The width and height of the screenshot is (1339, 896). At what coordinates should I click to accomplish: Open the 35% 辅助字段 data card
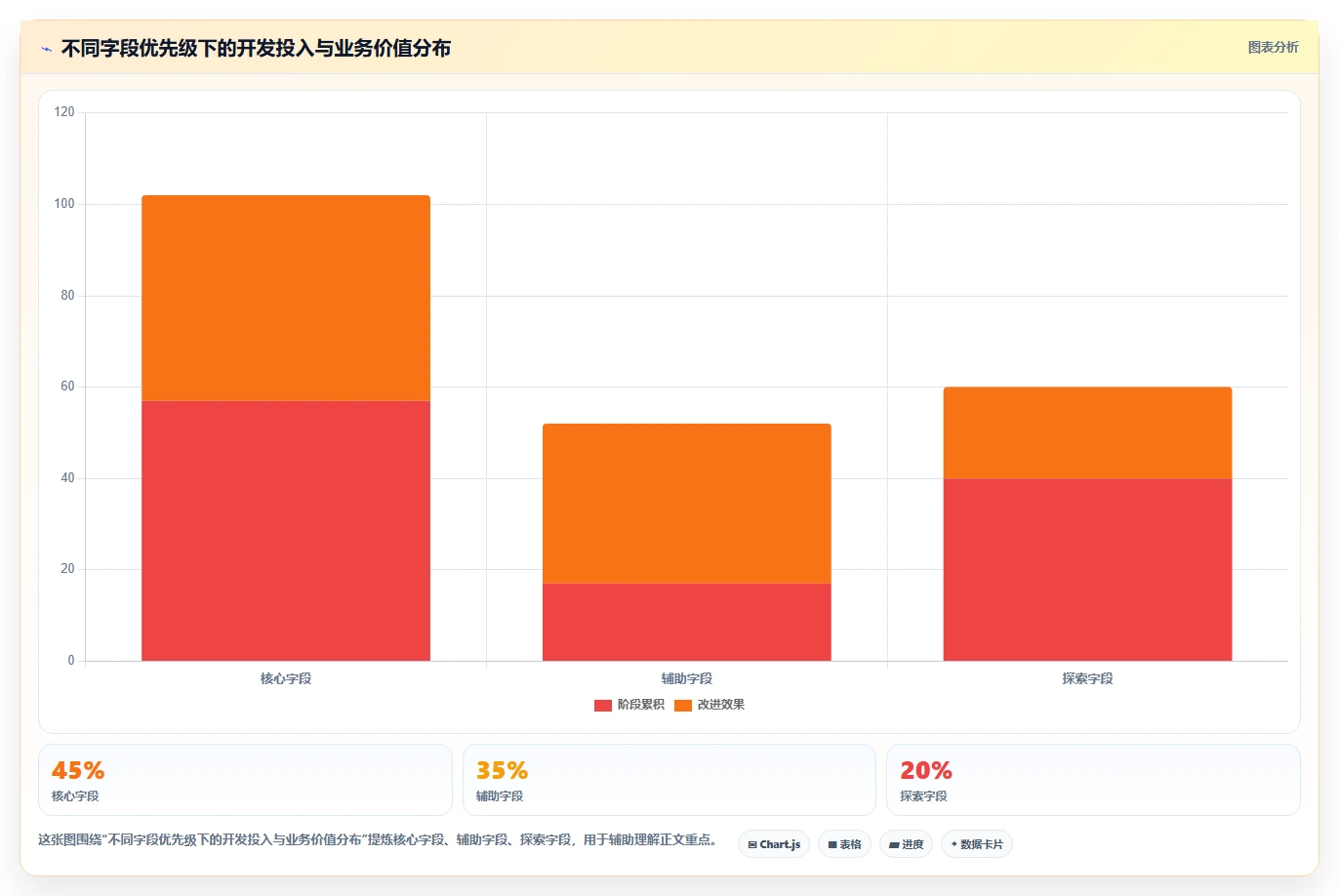click(669, 780)
